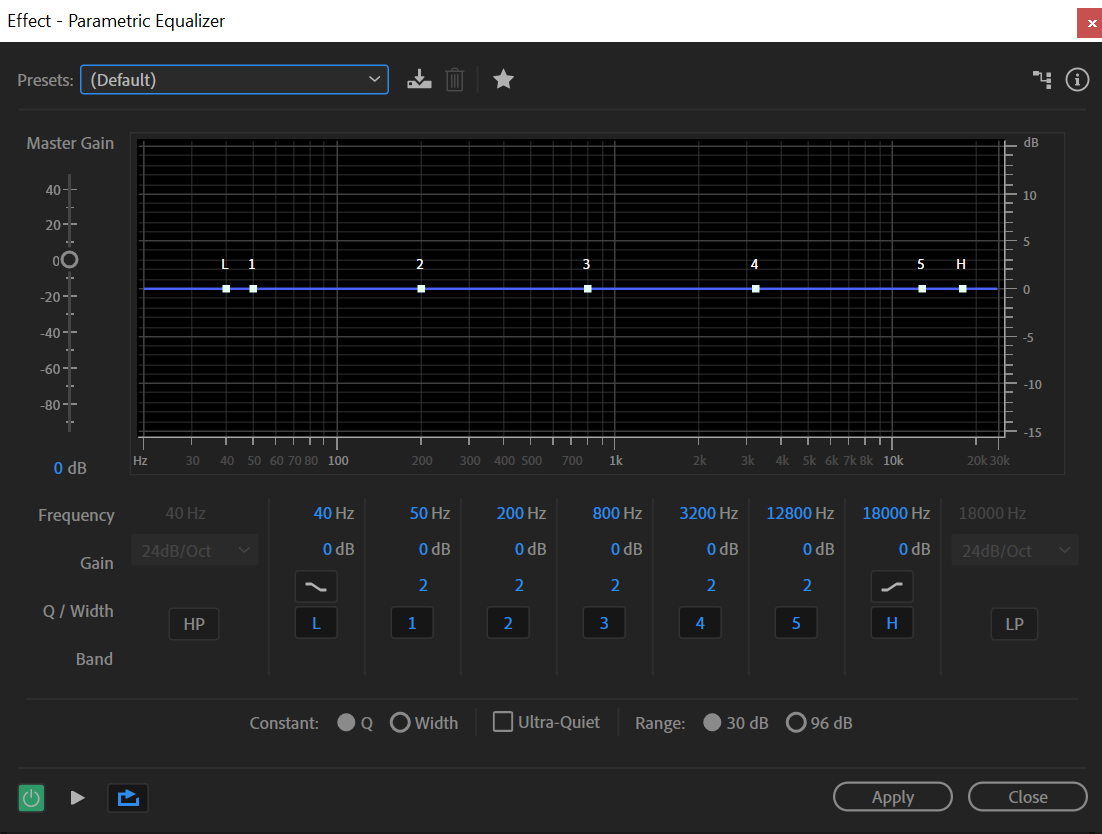Enable the Ultra-Quiet checkbox

point(503,722)
